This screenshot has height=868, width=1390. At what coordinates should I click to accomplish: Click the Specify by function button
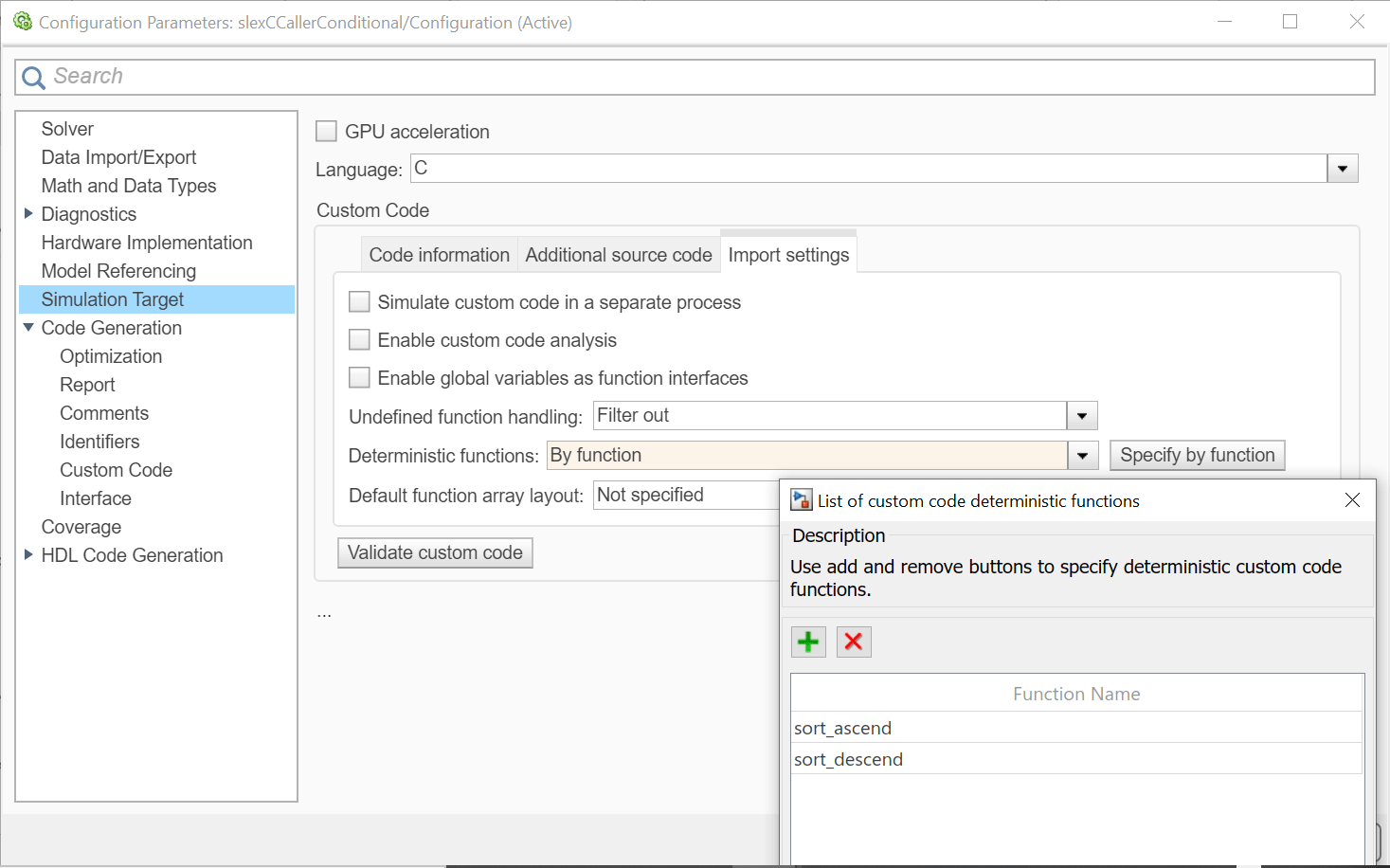(1198, 456)
